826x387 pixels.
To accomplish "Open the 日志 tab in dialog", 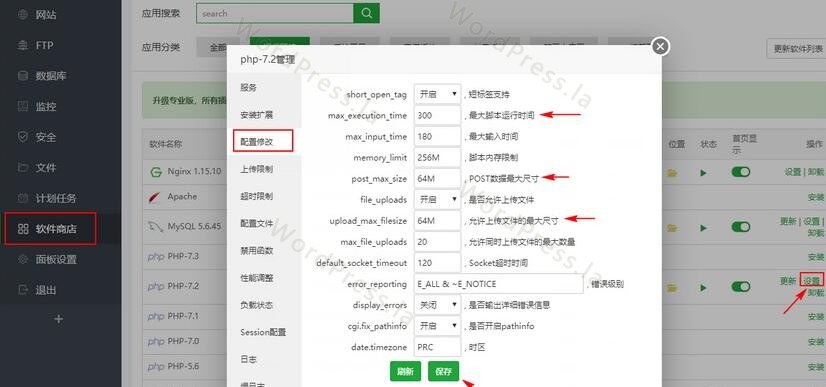I will pos(249,359).
